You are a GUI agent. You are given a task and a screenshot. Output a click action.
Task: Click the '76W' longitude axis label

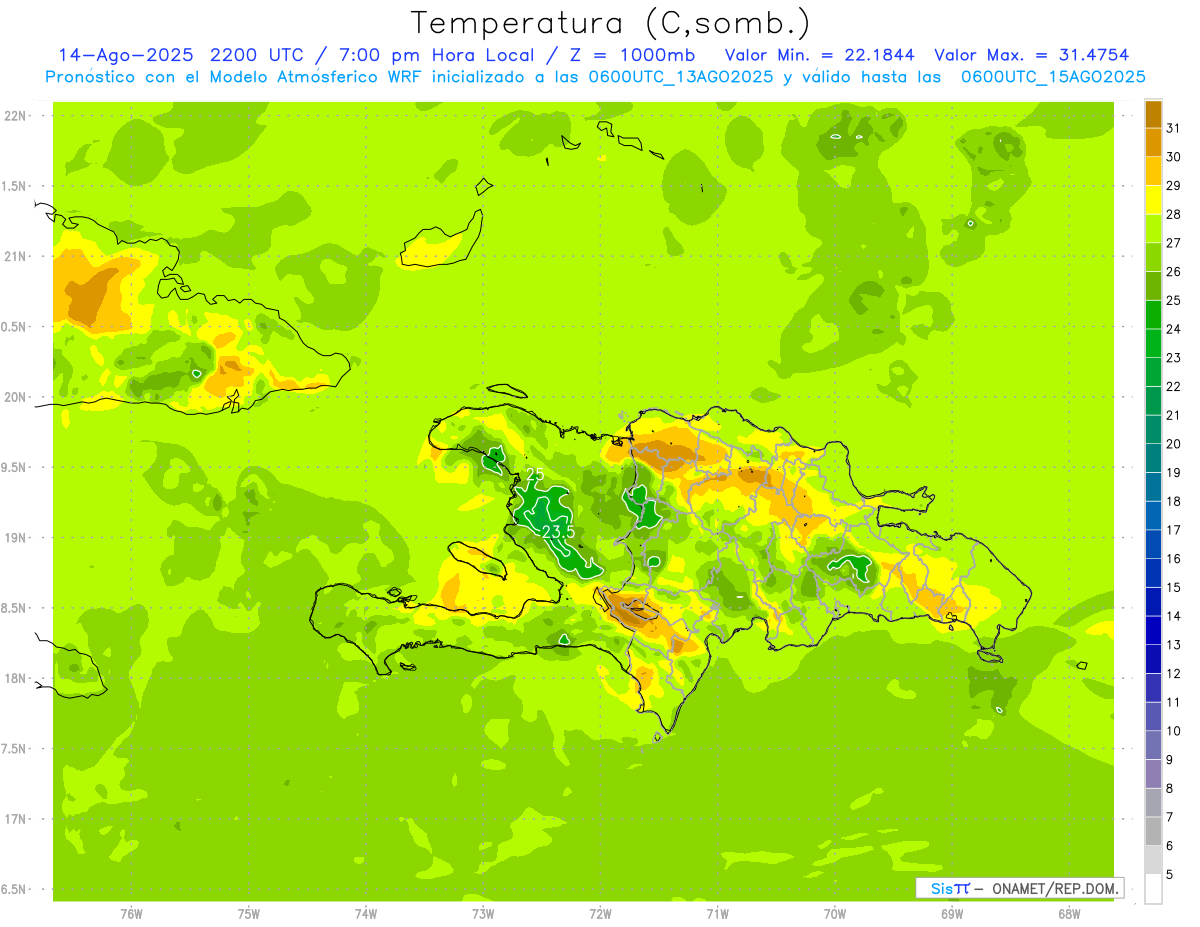tap(131, 914)
